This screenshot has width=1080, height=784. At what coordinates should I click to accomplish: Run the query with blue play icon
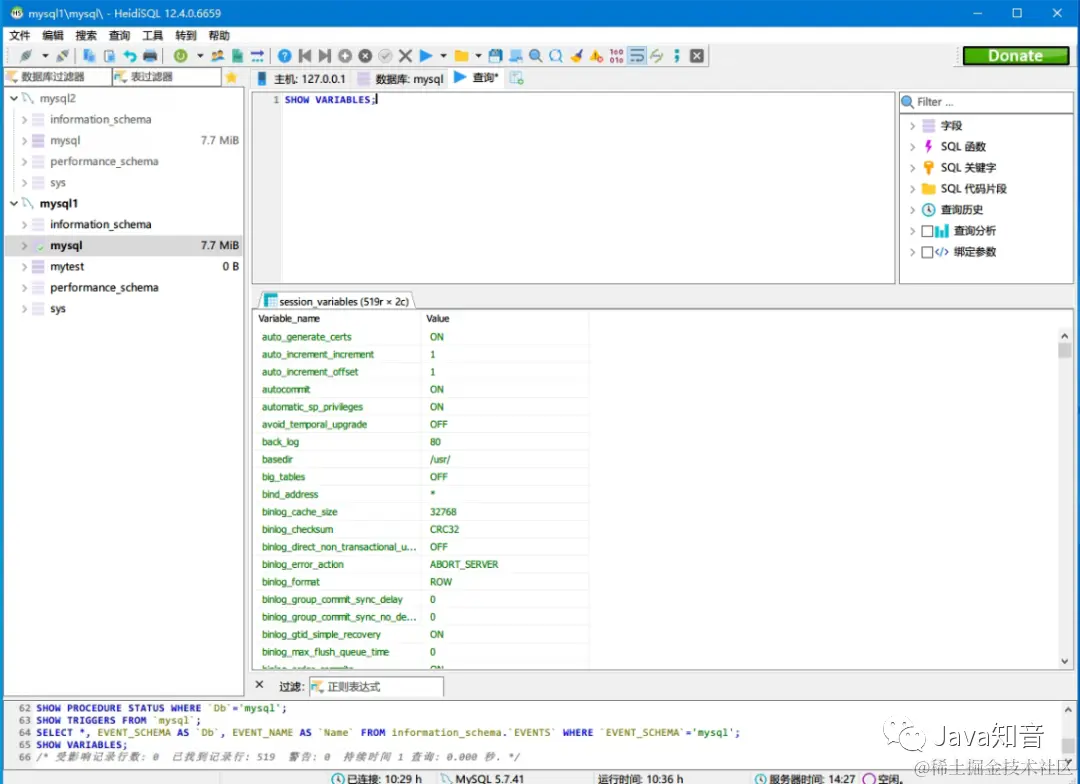[x=426, y=56]
